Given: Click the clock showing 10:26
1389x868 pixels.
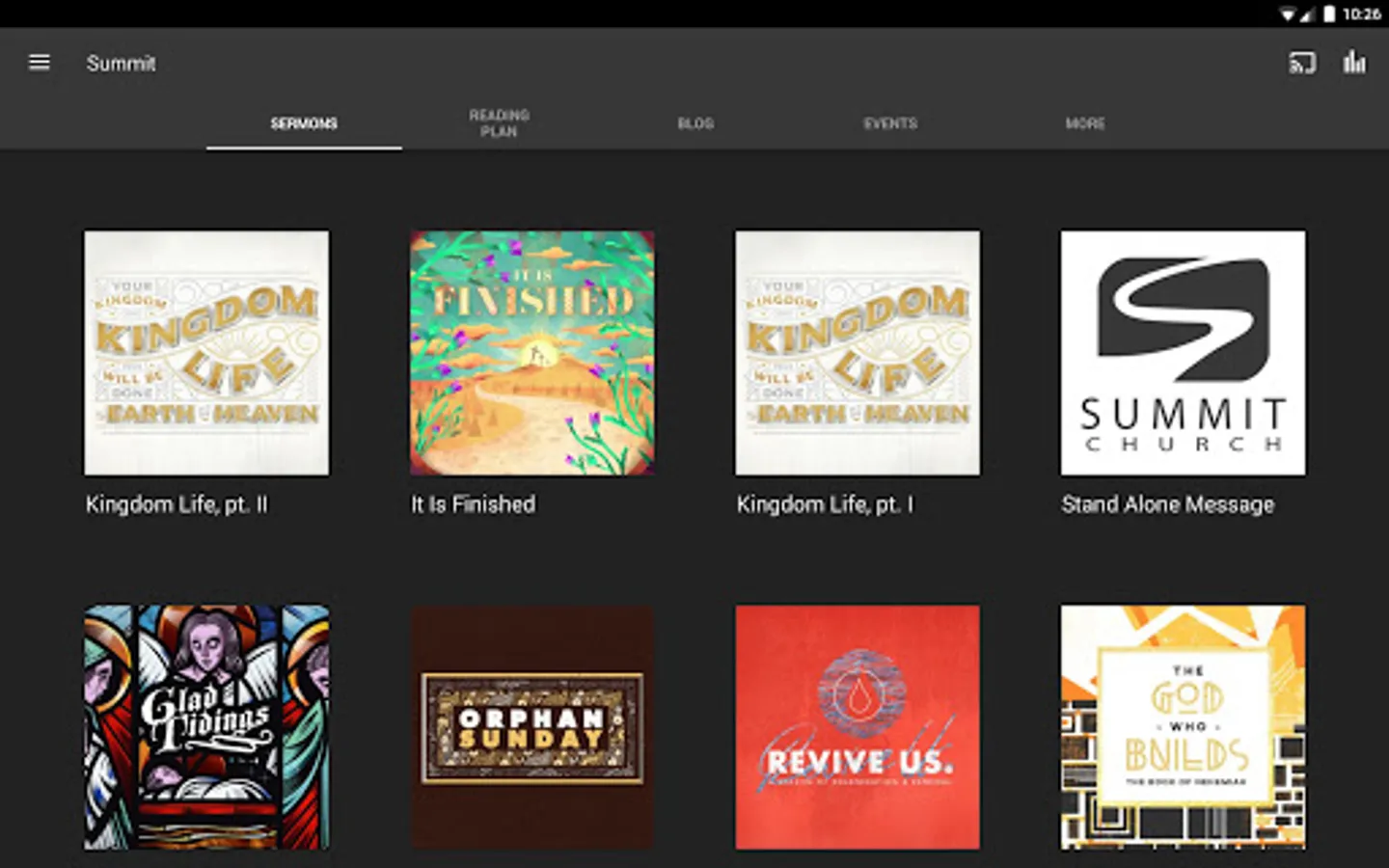Looking at the screenshot, I should coord(1361,14).
